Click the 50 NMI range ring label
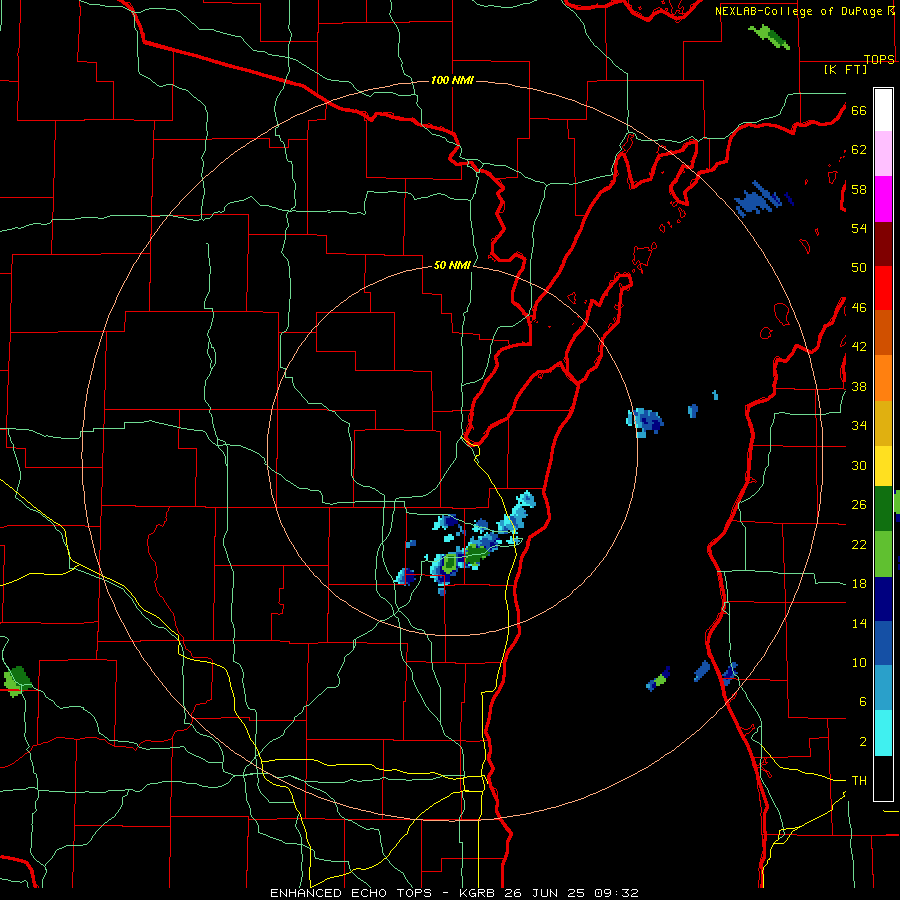Viewport: 900px width, 900px height. [452, 265]
